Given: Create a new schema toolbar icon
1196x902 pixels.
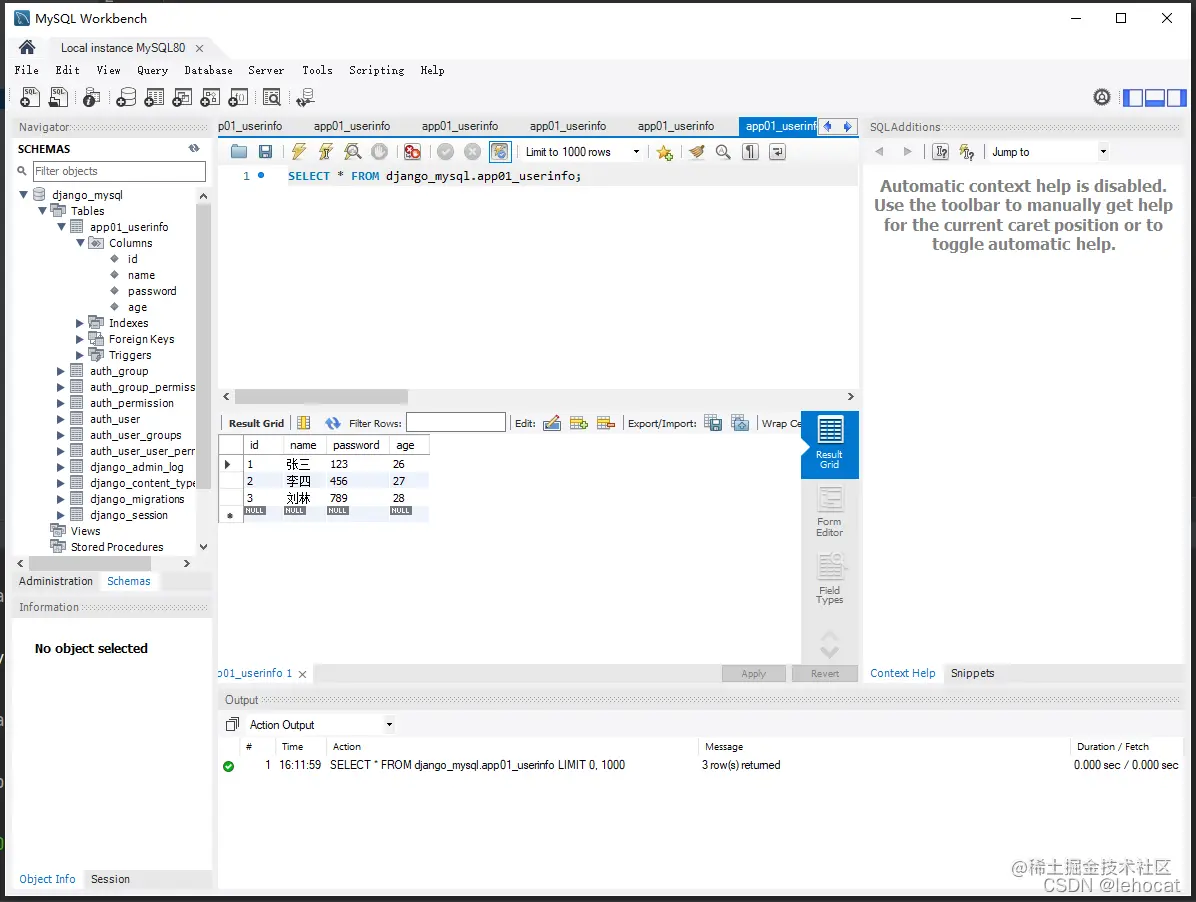Looking at the screenshot, I should coord(127,97).
